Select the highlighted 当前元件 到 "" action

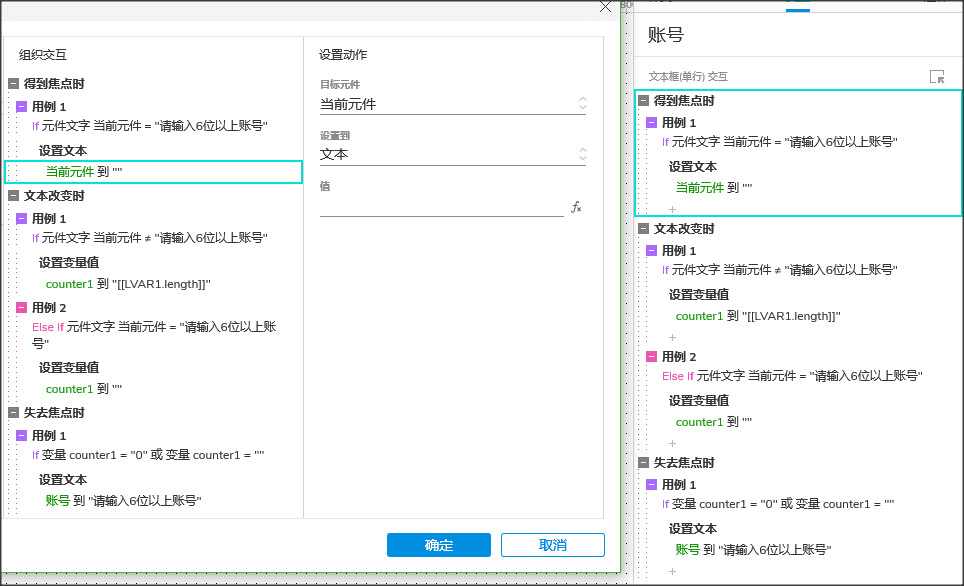[154, 171]
